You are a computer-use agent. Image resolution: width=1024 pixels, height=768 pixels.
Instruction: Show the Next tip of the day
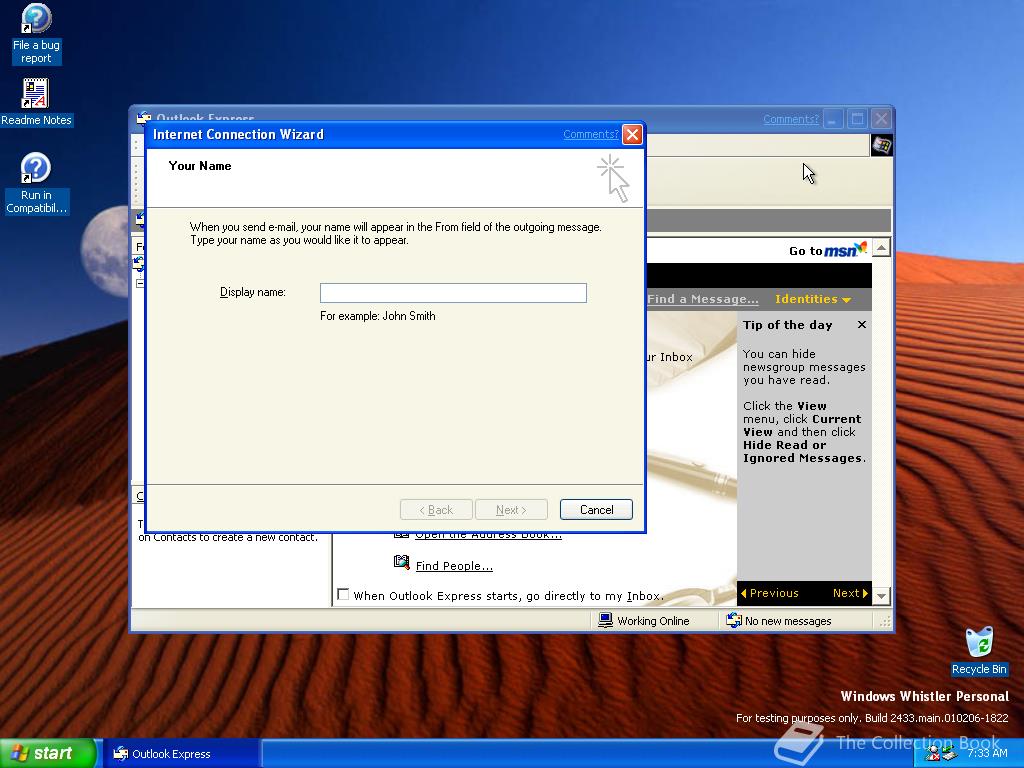pyautogui.click(x=850, y=593)
